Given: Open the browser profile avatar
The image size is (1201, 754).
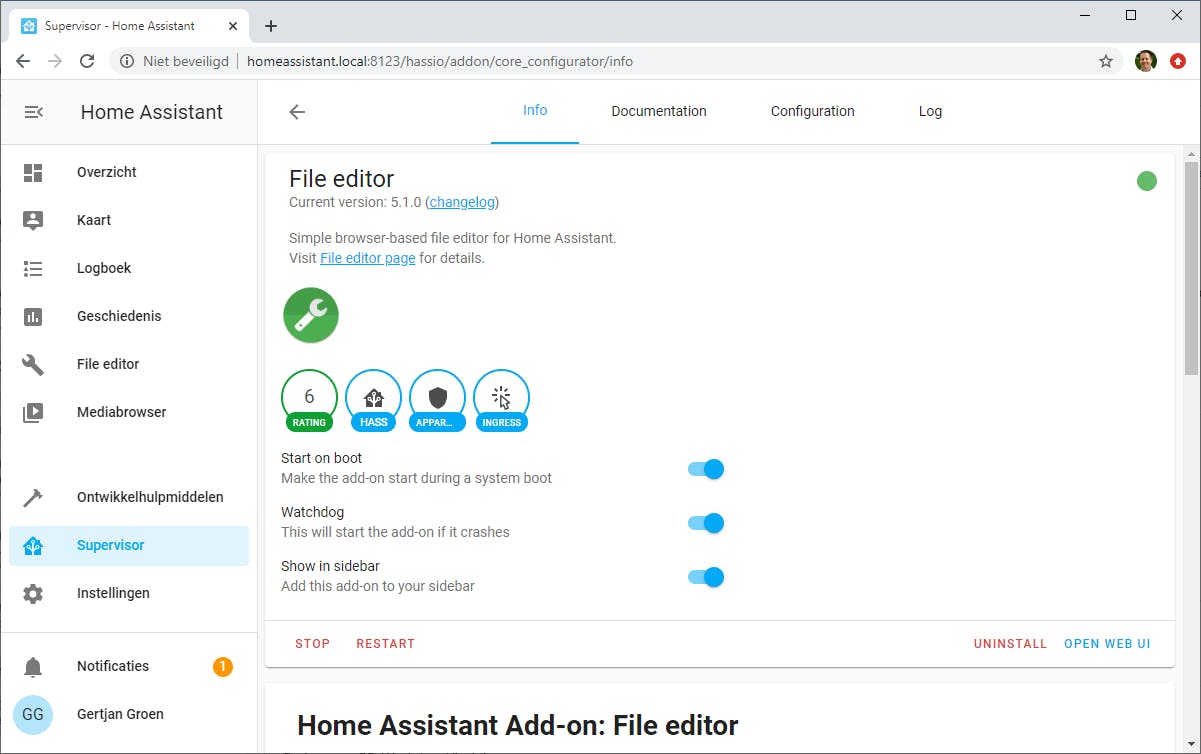Looking at the screenshot, I should [x=1146, y=61].
